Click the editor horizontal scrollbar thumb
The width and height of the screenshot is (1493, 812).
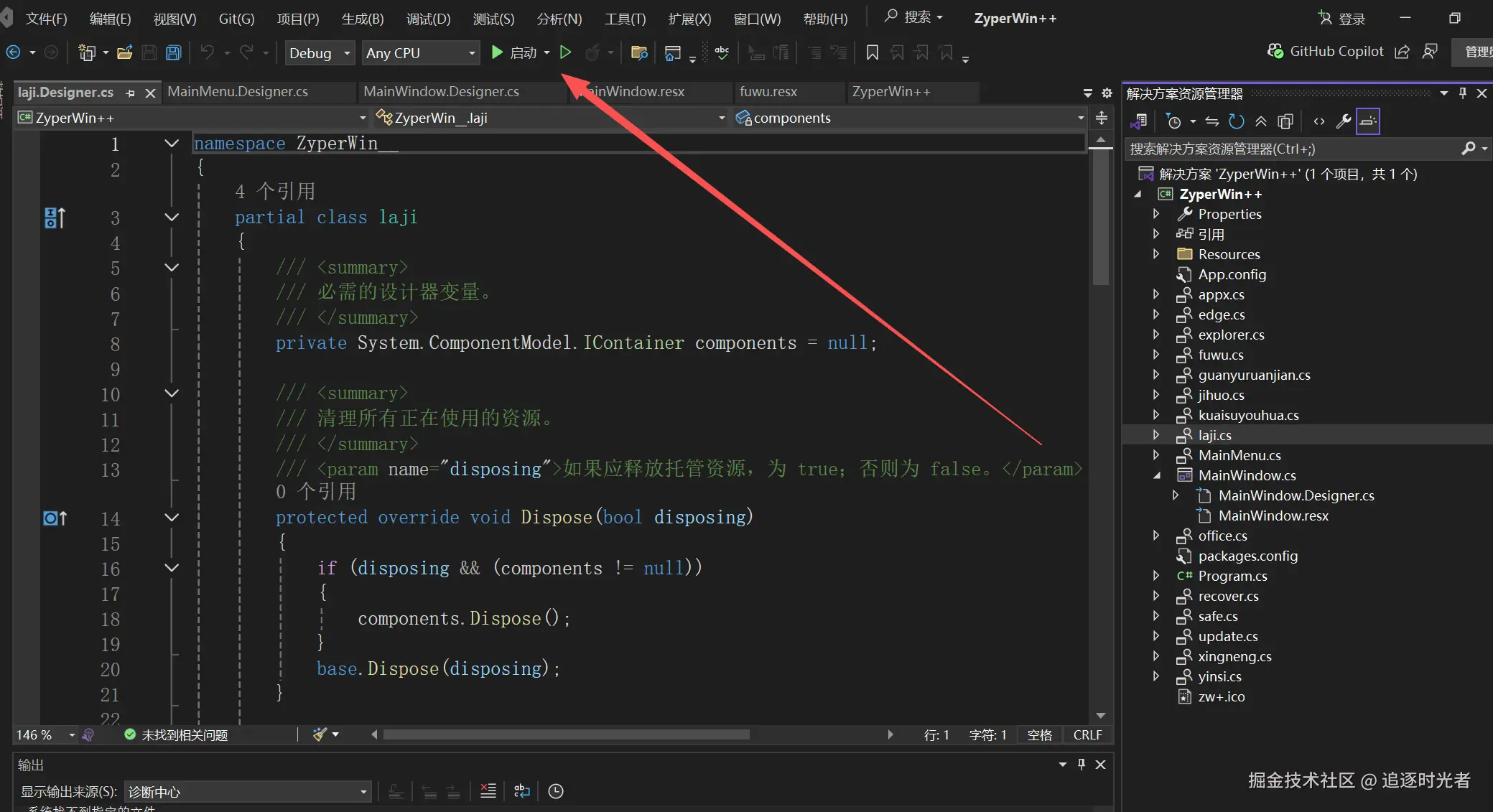pyautogui.click(x=566, y=734)
